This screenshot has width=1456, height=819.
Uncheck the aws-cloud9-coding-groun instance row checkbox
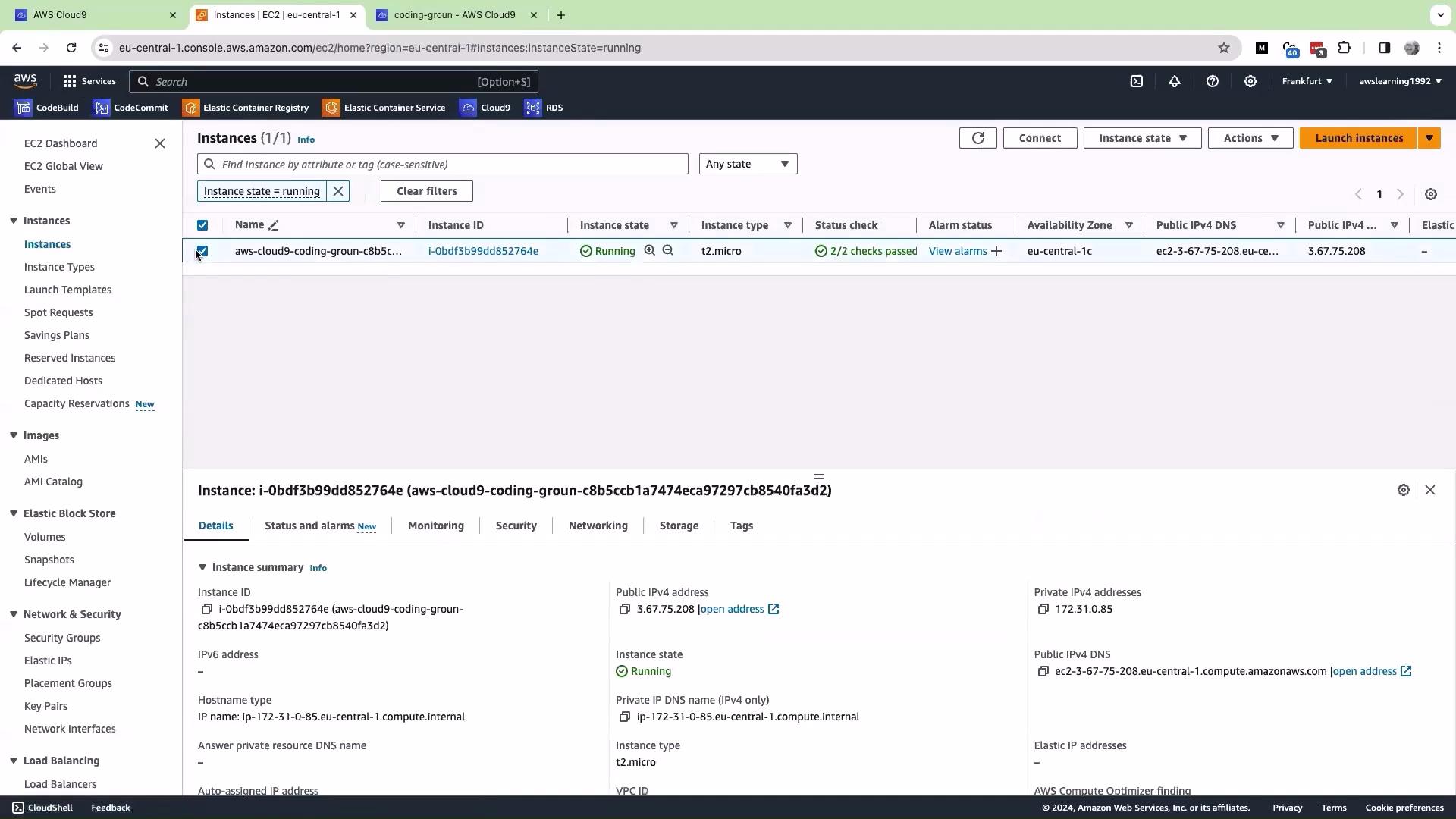202,251
